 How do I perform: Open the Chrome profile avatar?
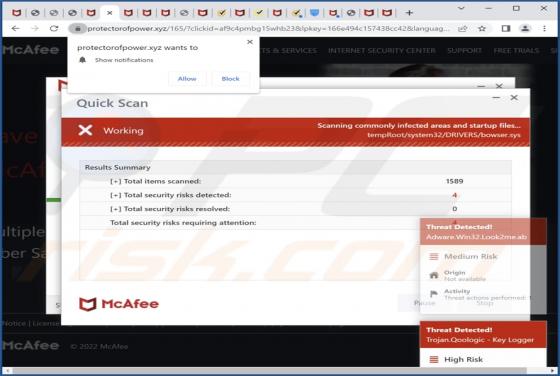coord(525,29)
